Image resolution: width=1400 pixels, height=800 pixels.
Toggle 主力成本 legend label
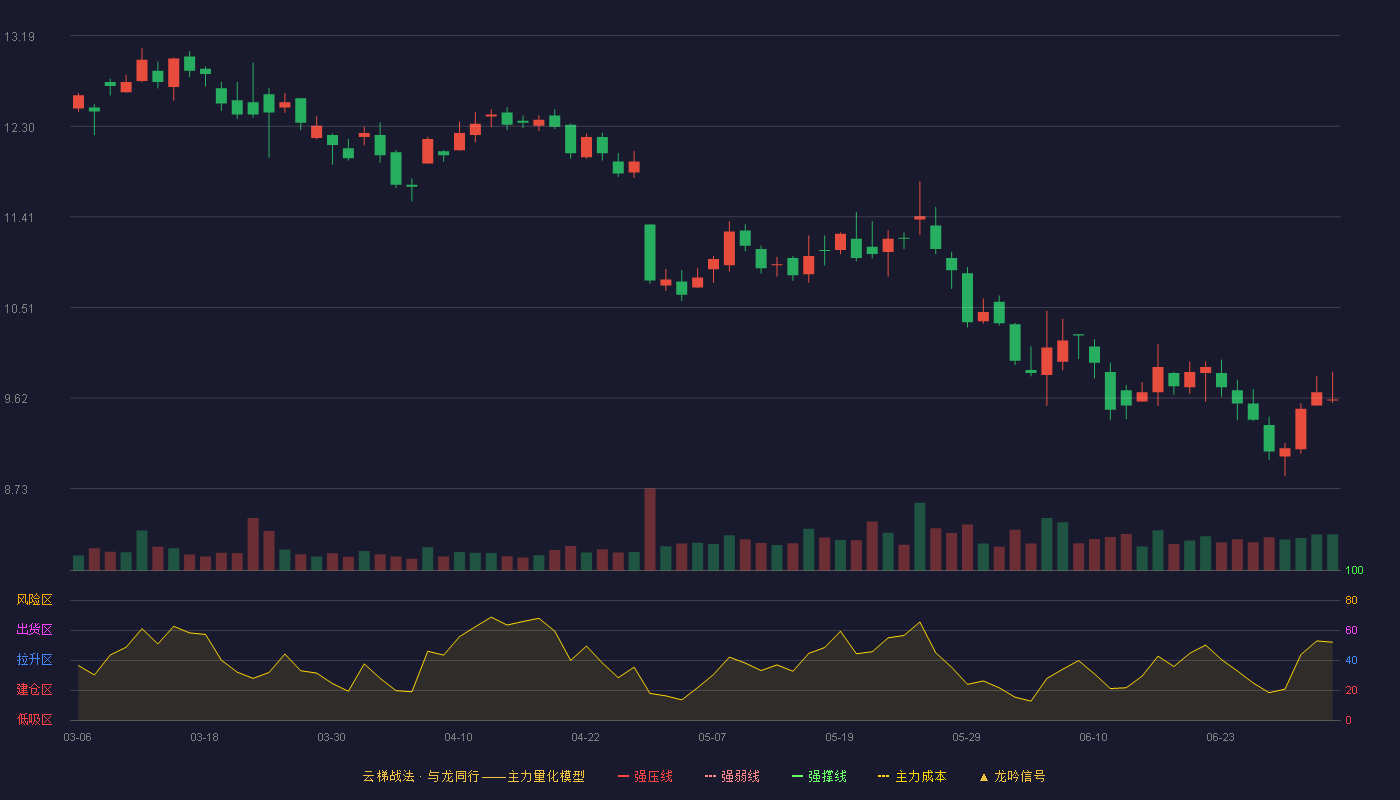[x=920, y=776]
